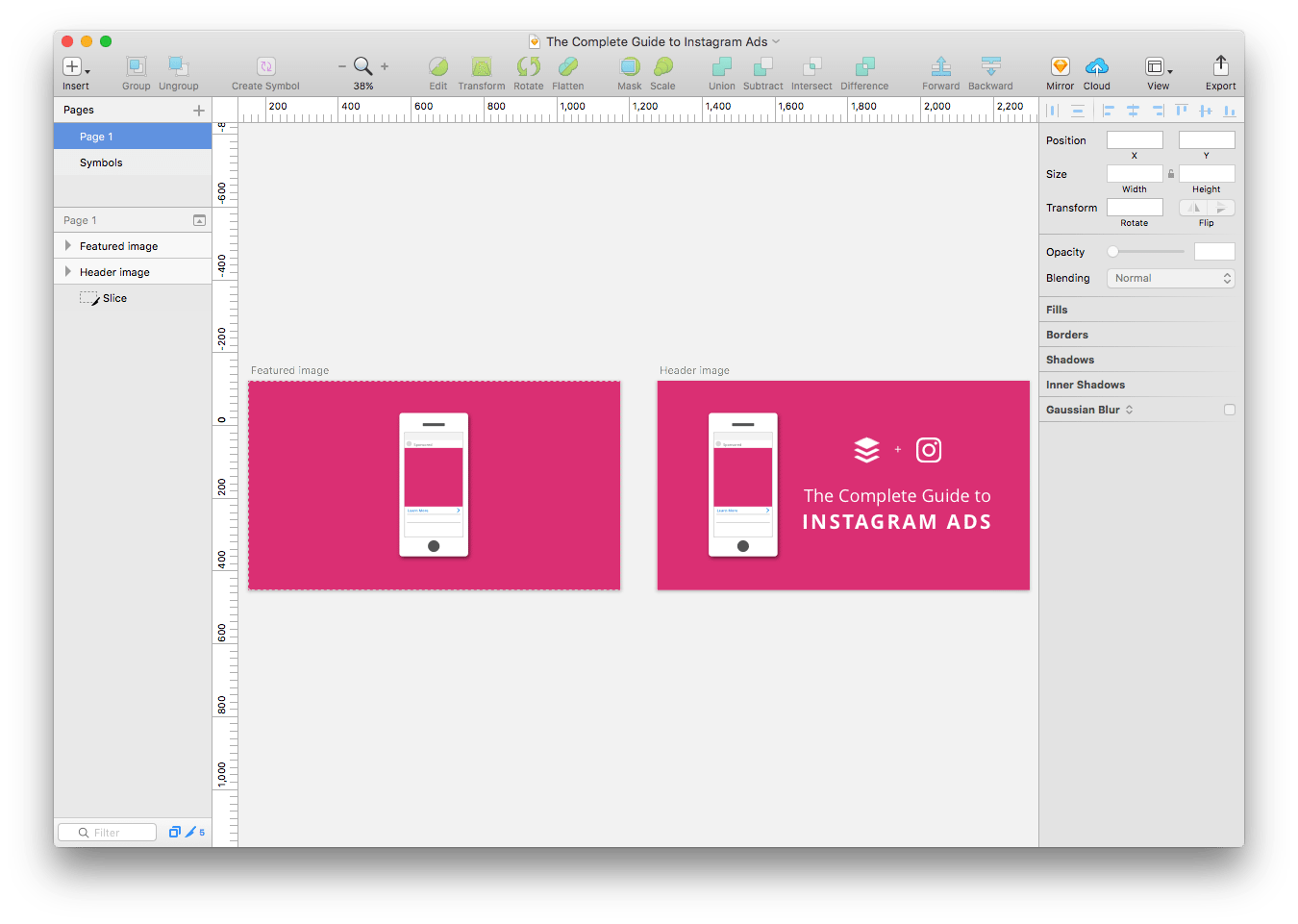Click the Width size field

click(1135, 174)
